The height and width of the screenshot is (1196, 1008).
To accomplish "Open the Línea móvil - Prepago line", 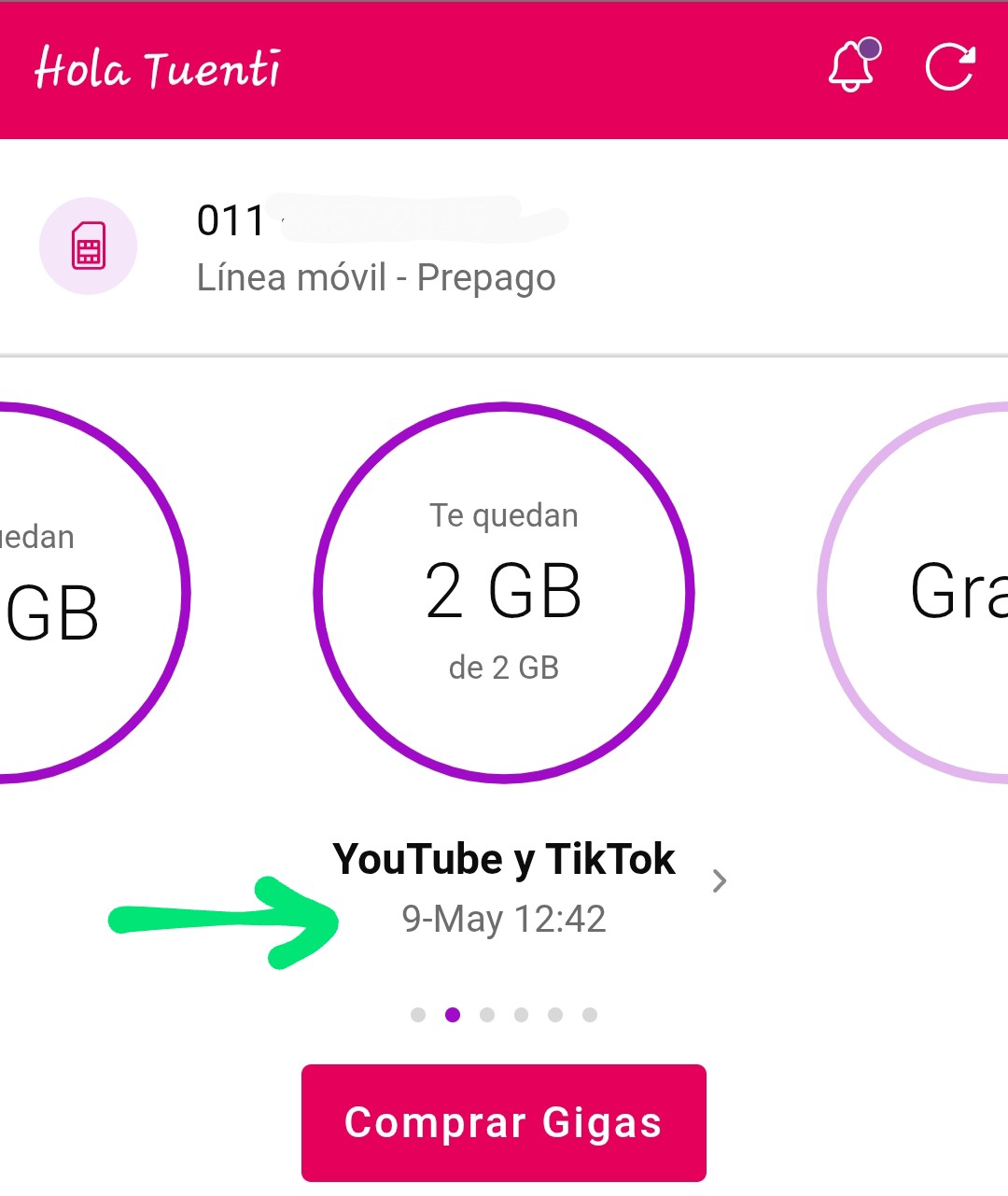I will (376, 277).
